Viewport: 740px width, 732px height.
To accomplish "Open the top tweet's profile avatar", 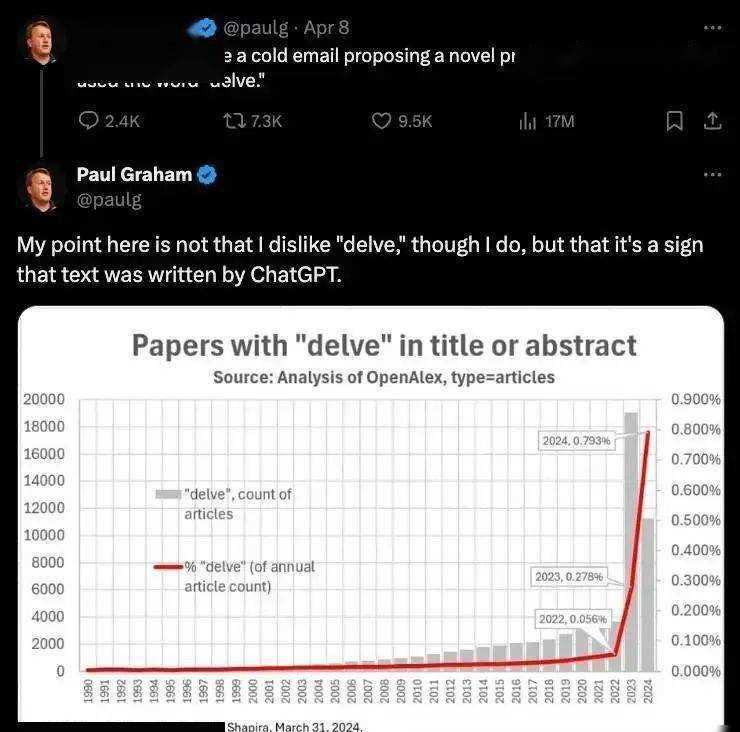I will [x=39, y=42].
